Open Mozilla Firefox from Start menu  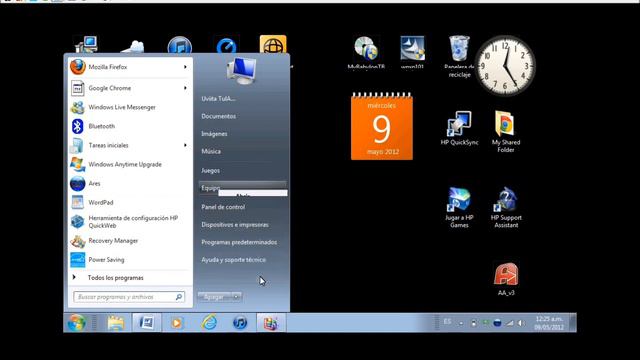129,67
